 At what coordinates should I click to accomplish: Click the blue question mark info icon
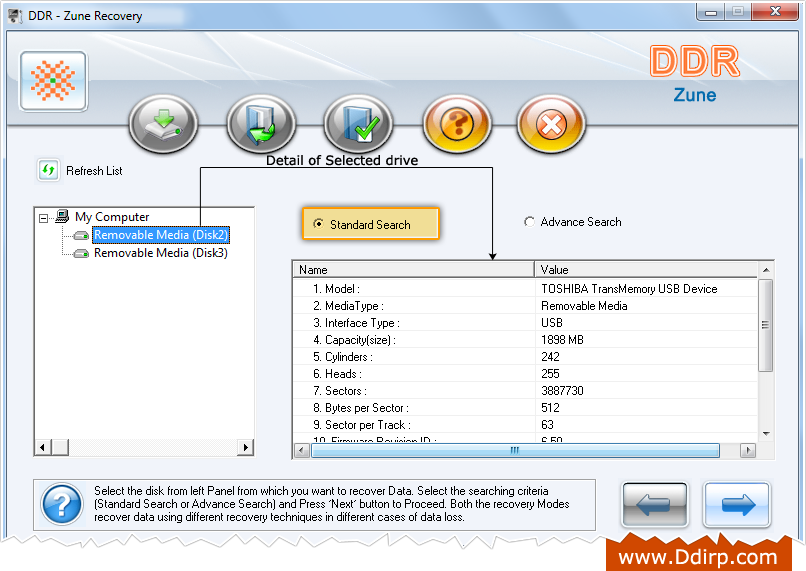point(62,504)
